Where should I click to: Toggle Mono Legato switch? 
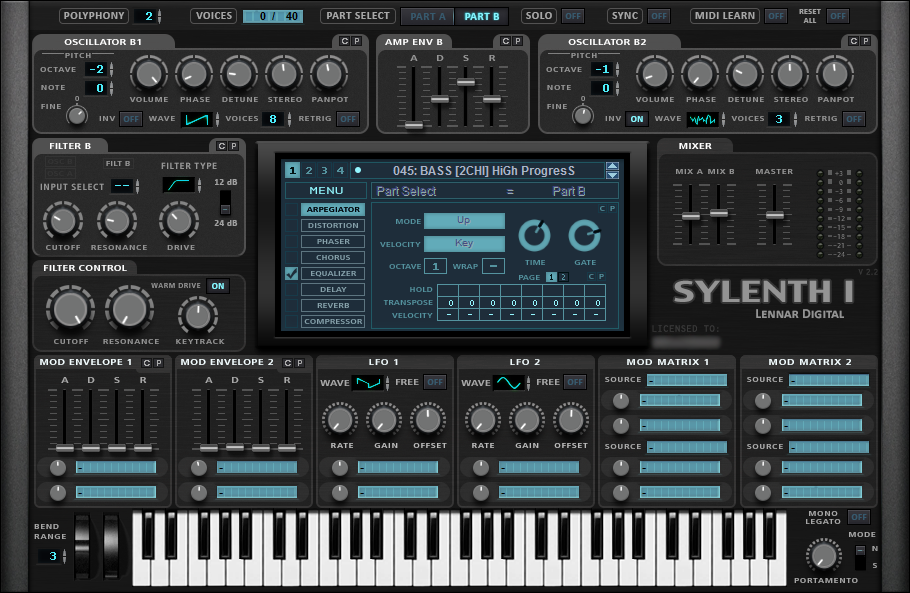[x=859, y=517]
